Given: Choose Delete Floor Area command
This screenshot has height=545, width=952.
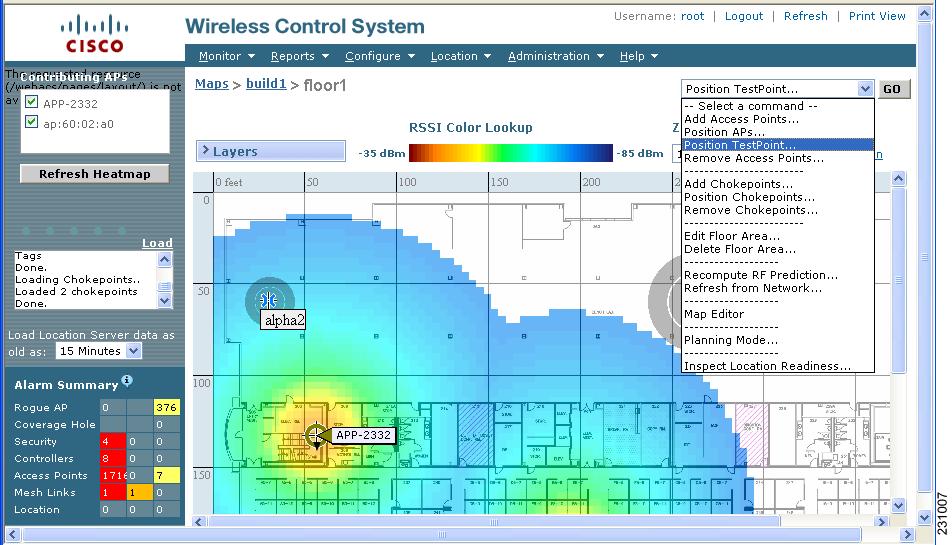Looking at the screenshot, I should click(777, 249).
